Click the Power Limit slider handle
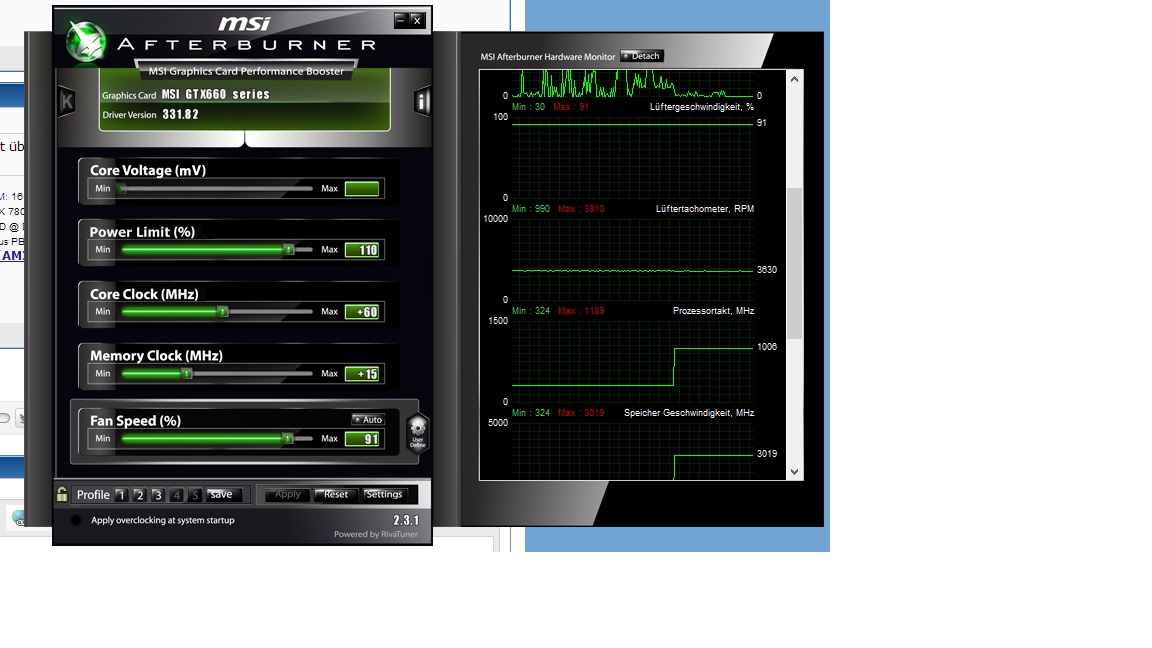This screenshot has height=648, width=1152. (x=289, y=250)
